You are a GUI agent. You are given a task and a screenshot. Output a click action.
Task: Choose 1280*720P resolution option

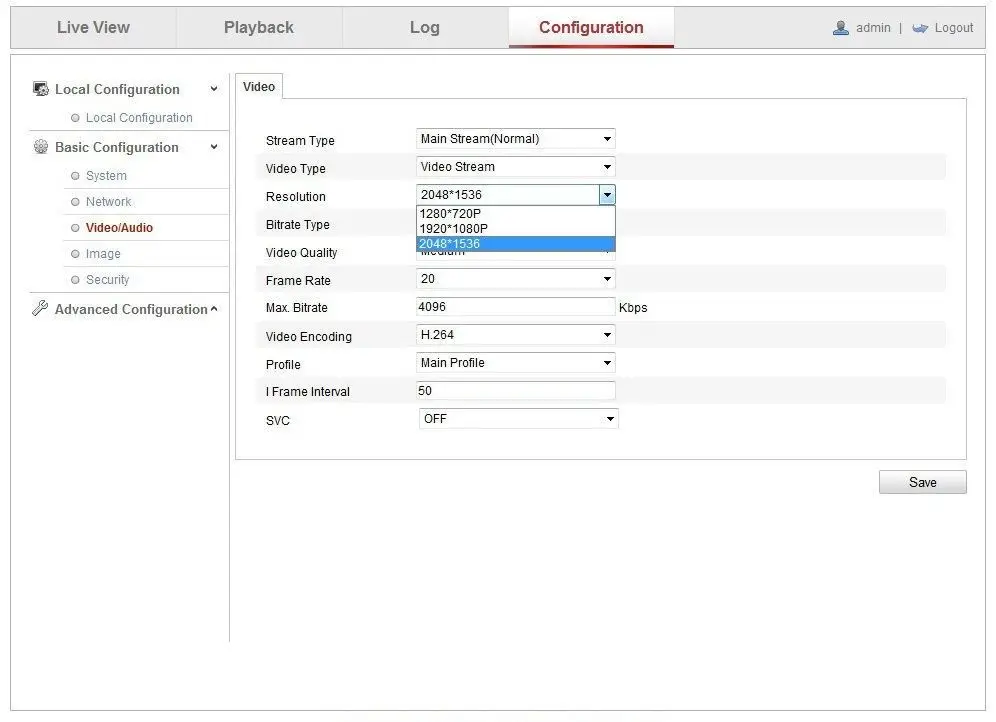click(515, 214)
